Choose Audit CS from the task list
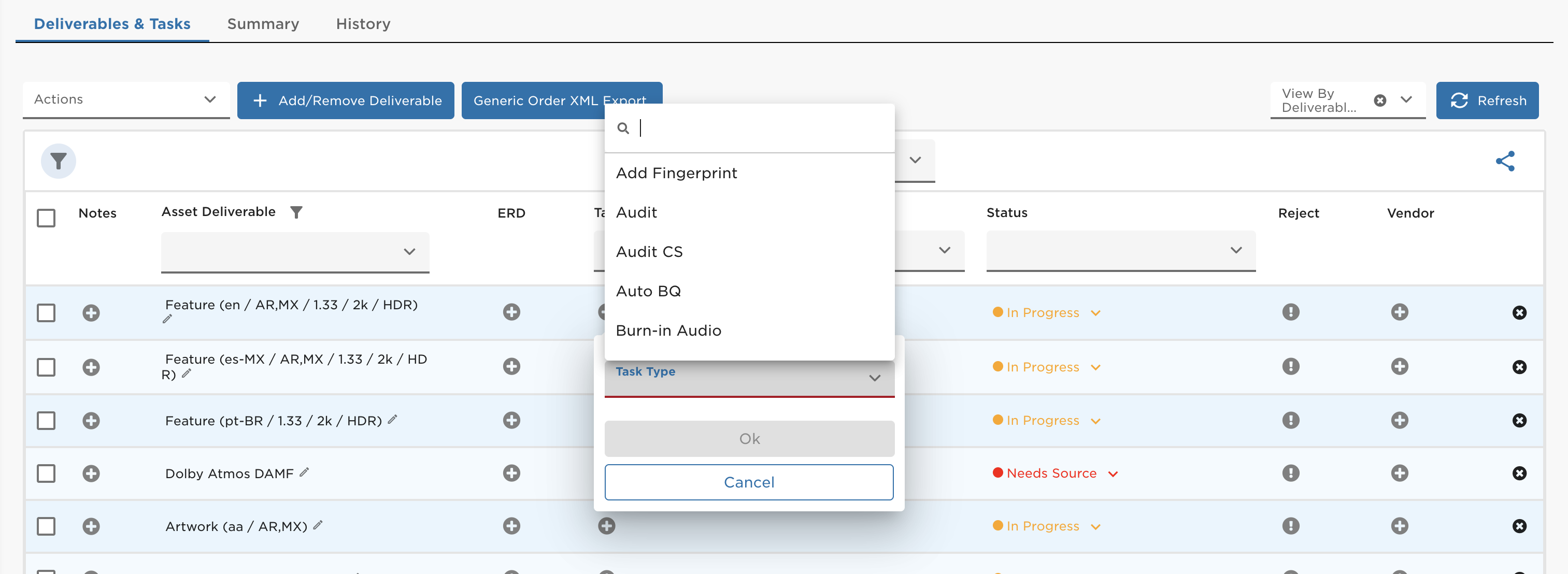Screen dimensions: 1568x574 point(749,252)
